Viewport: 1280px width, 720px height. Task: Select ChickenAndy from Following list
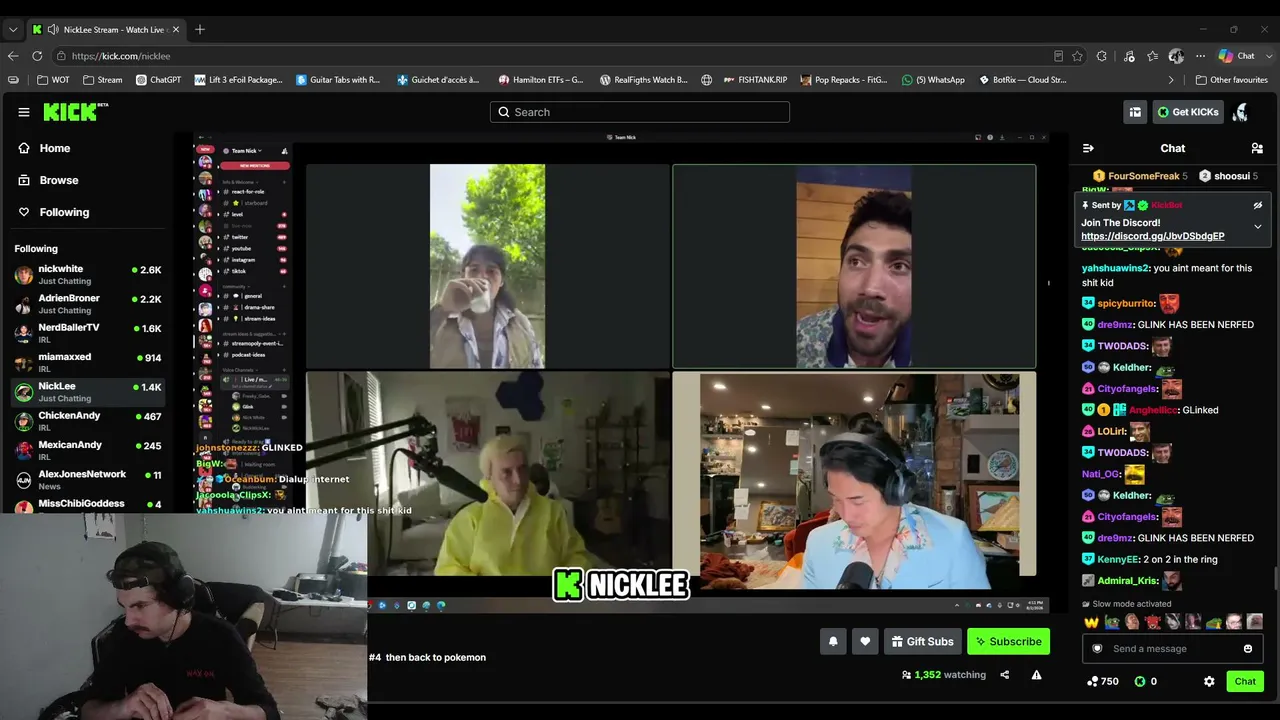pyautogui.click(x=88, y=421)
